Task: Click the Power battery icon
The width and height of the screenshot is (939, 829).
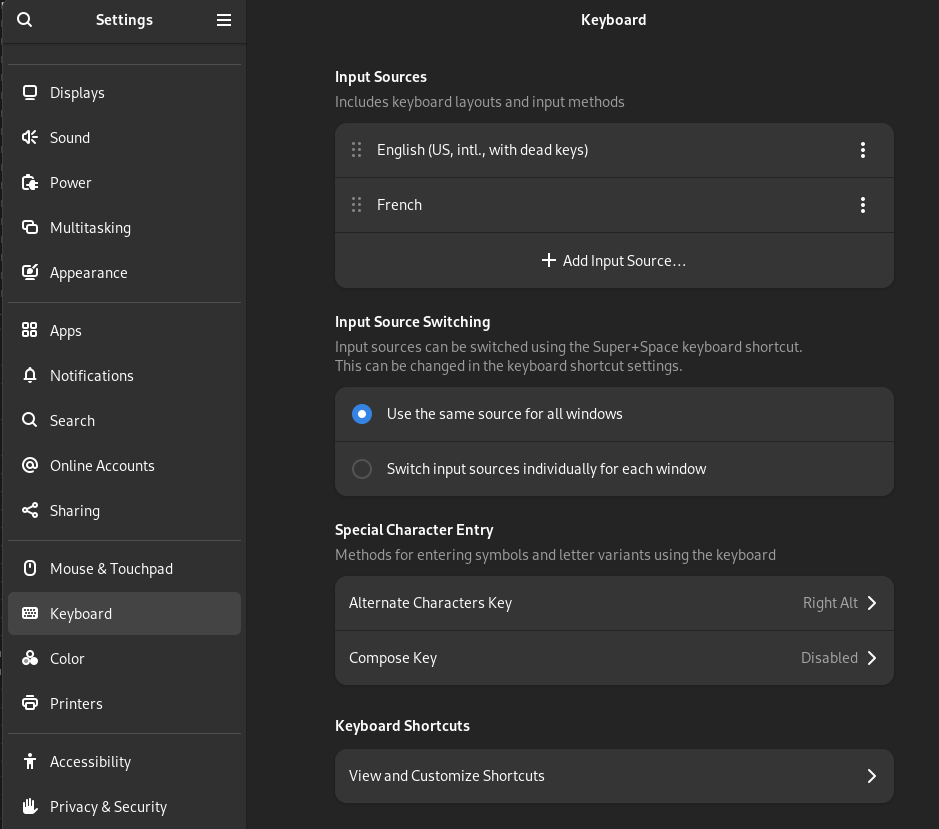Action: 29,183
